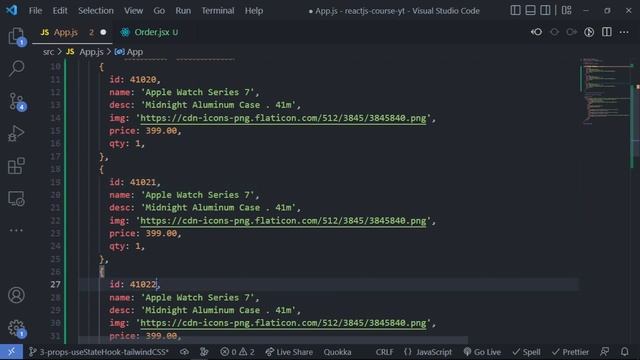Click the run with Quokka icon in editor toolbar
The width and height of the screenshot is (640, 360).
[589, 32]
